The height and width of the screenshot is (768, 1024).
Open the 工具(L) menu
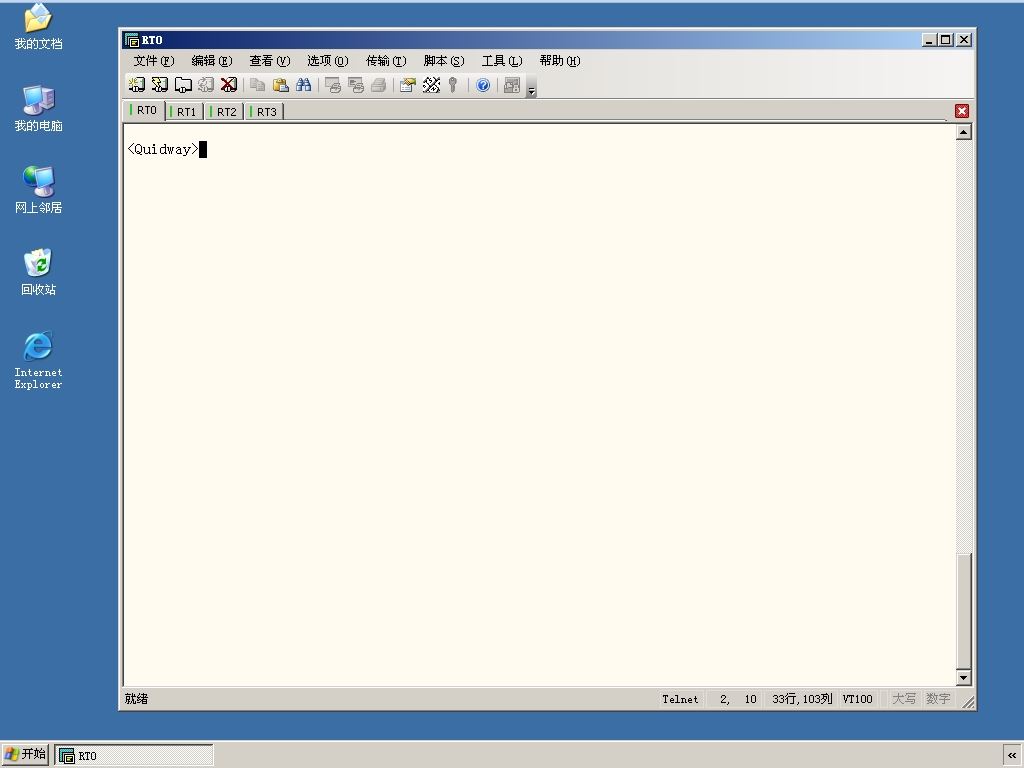tap(502, 61)
